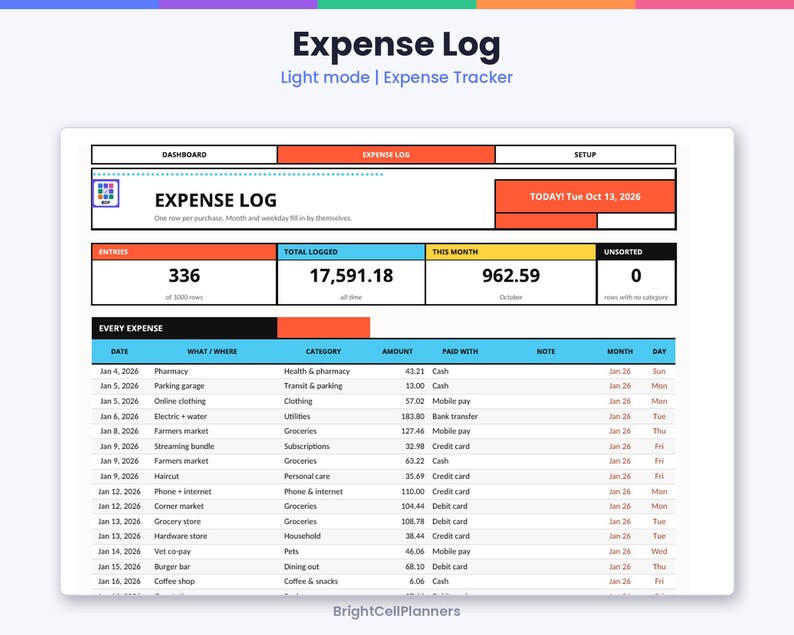Click the TODAY! Tue Oct 13, 2026 banner
Screen dimensions: 794x635
pos(585,196)
